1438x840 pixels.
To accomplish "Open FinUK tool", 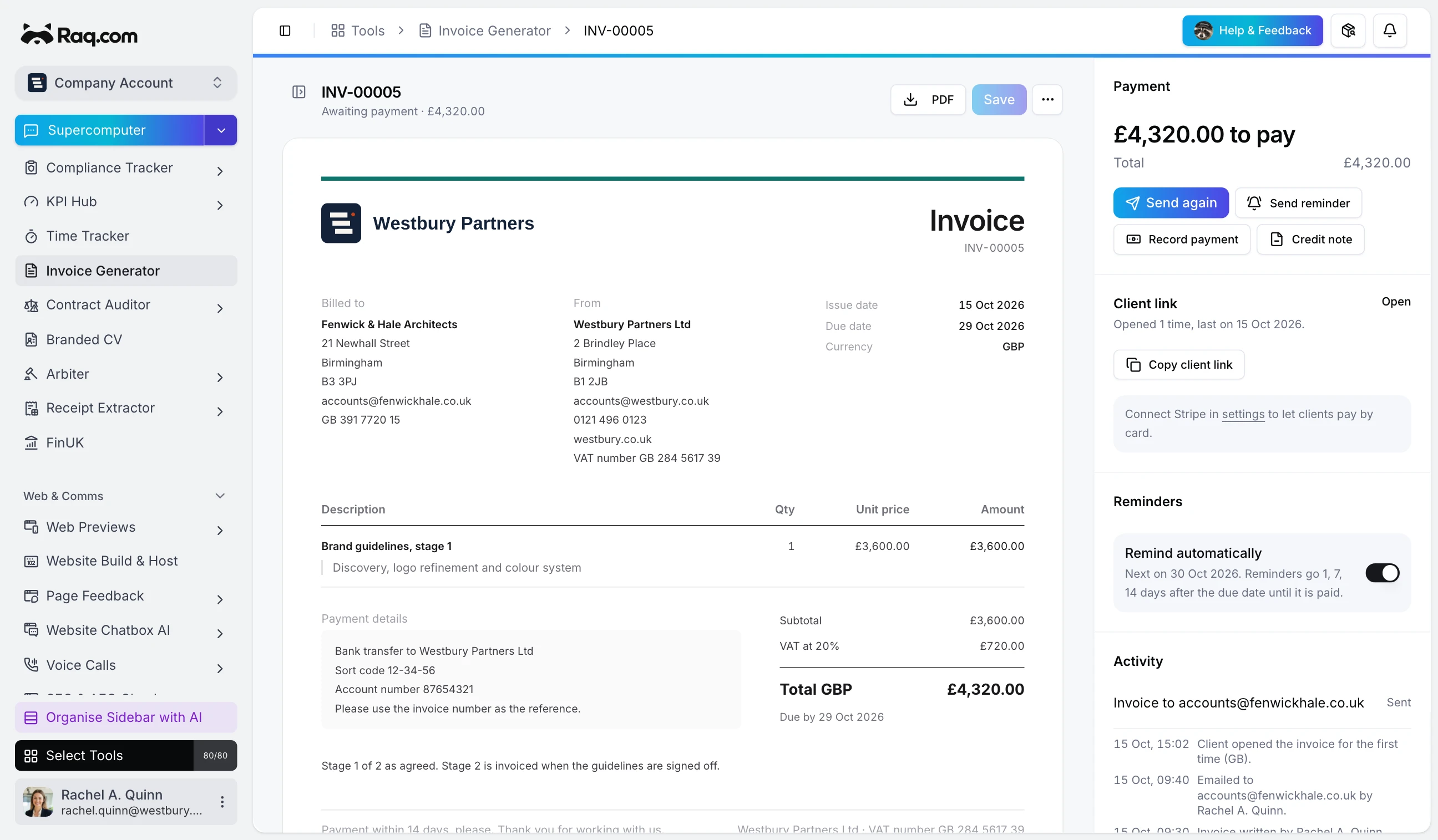I will [125, 442].
